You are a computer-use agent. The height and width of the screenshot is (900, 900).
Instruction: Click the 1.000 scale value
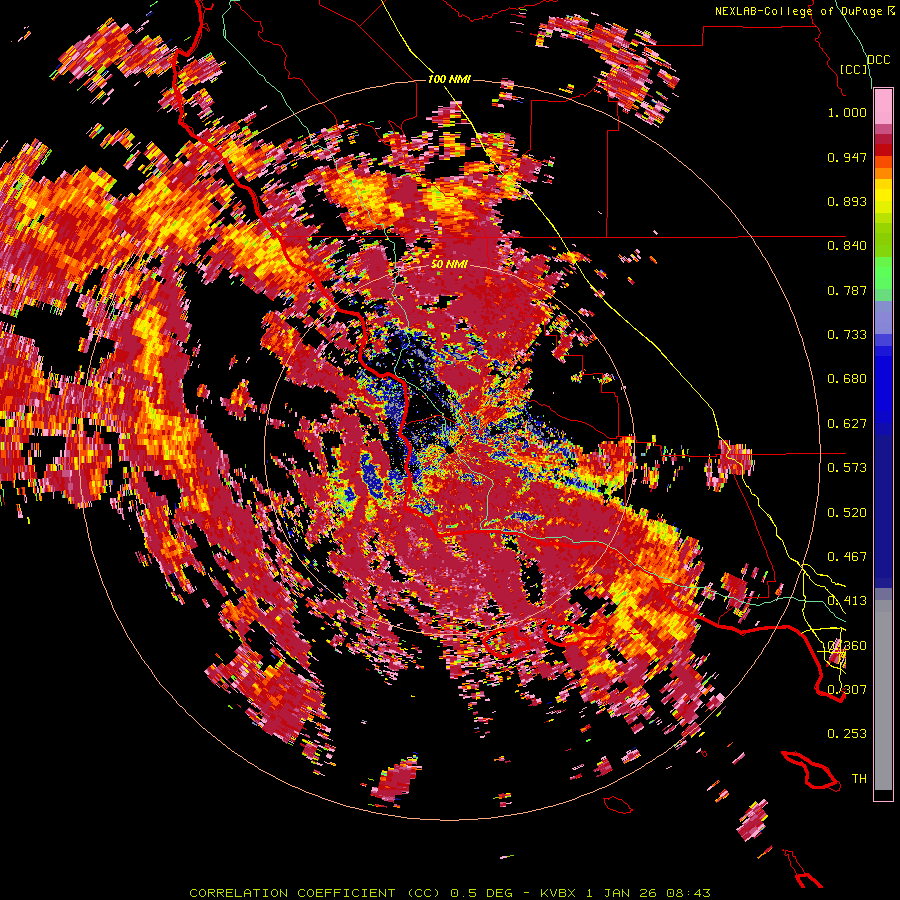click(847, 112)
